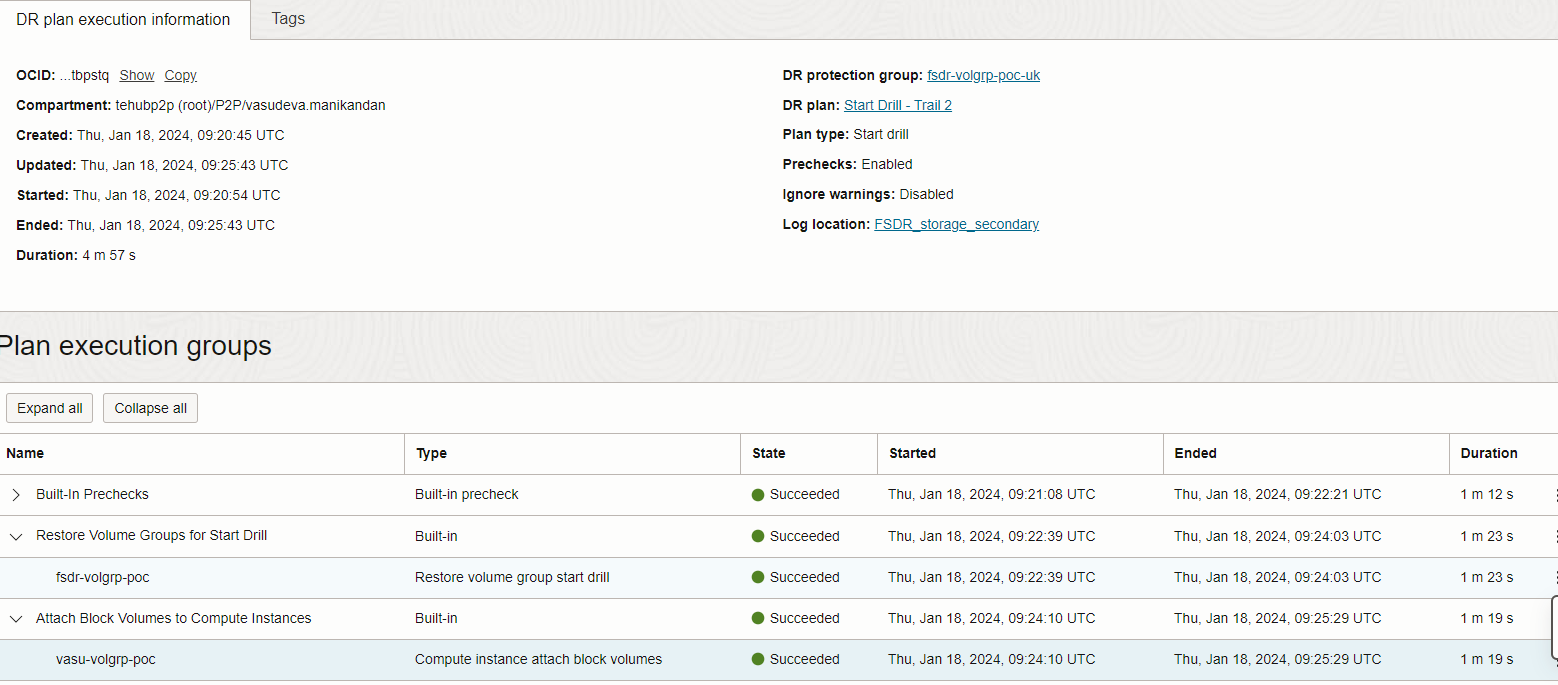Screen dimensions: 1558x685
Task: Copy the OCID value
Action: point(180,75)
